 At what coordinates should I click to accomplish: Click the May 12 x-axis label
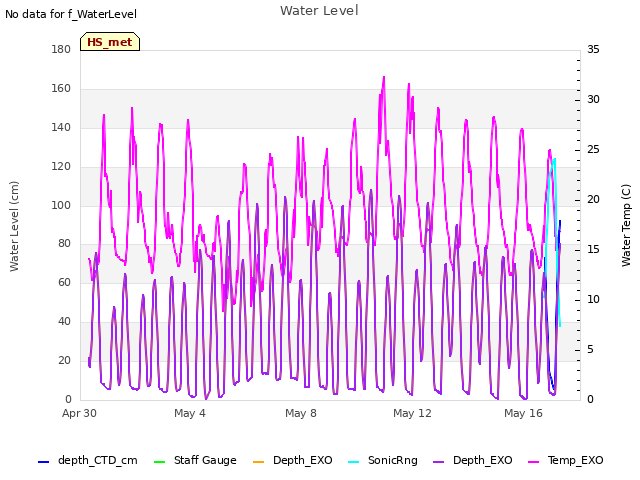point(412,413)
